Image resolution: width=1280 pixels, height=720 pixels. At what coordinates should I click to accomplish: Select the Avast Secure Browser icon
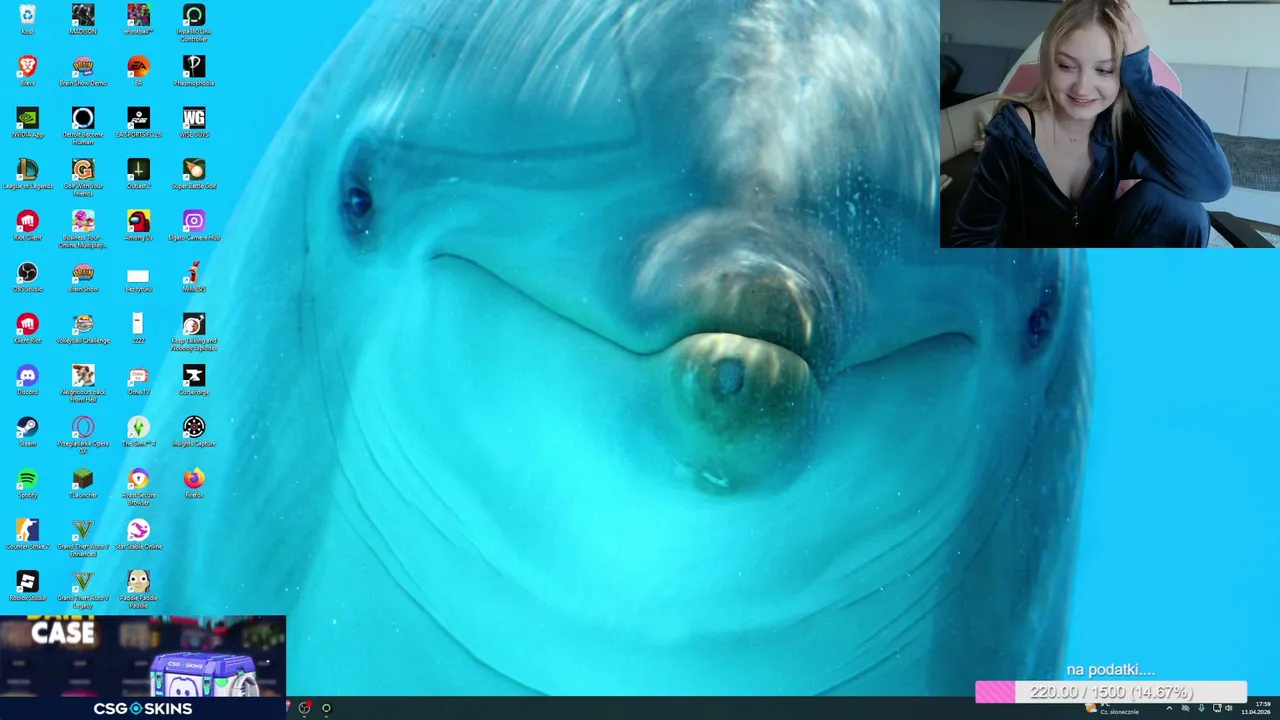138,486
